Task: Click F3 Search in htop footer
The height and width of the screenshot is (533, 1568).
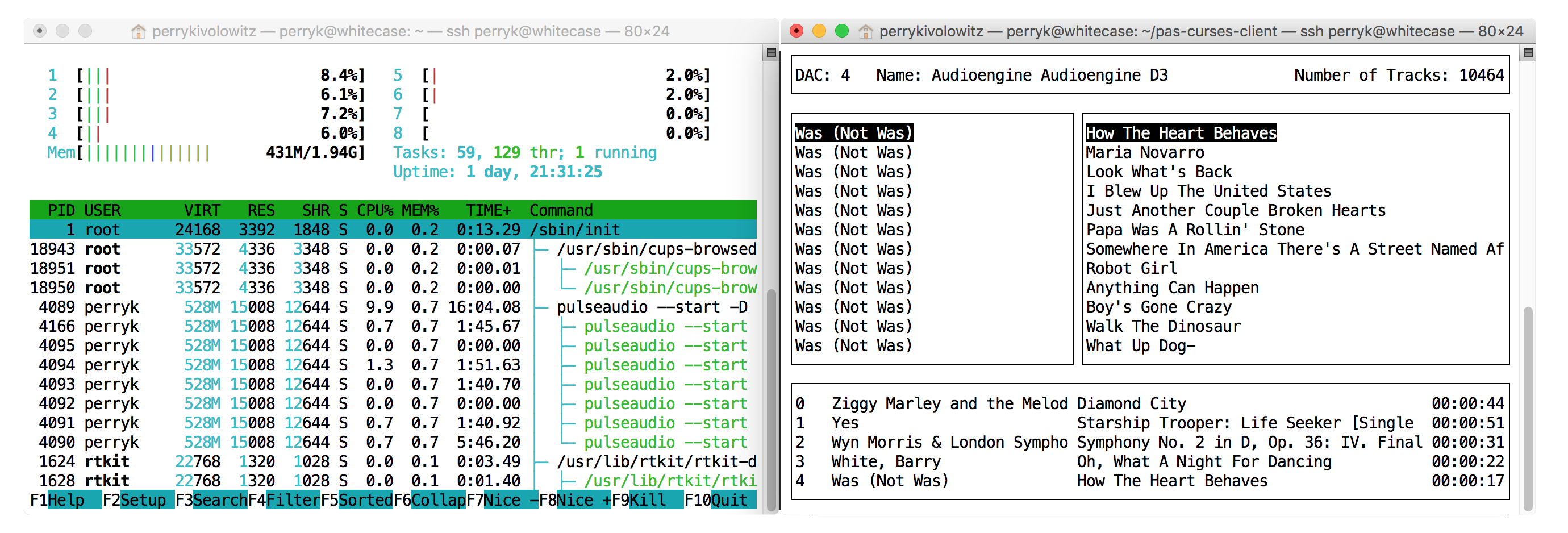Action: click(x=211, y=500)
